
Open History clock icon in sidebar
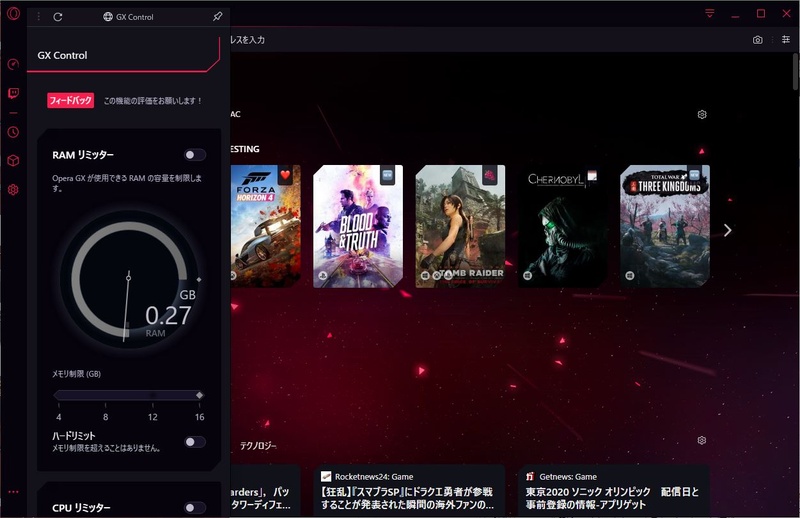[x=13, y=132]
